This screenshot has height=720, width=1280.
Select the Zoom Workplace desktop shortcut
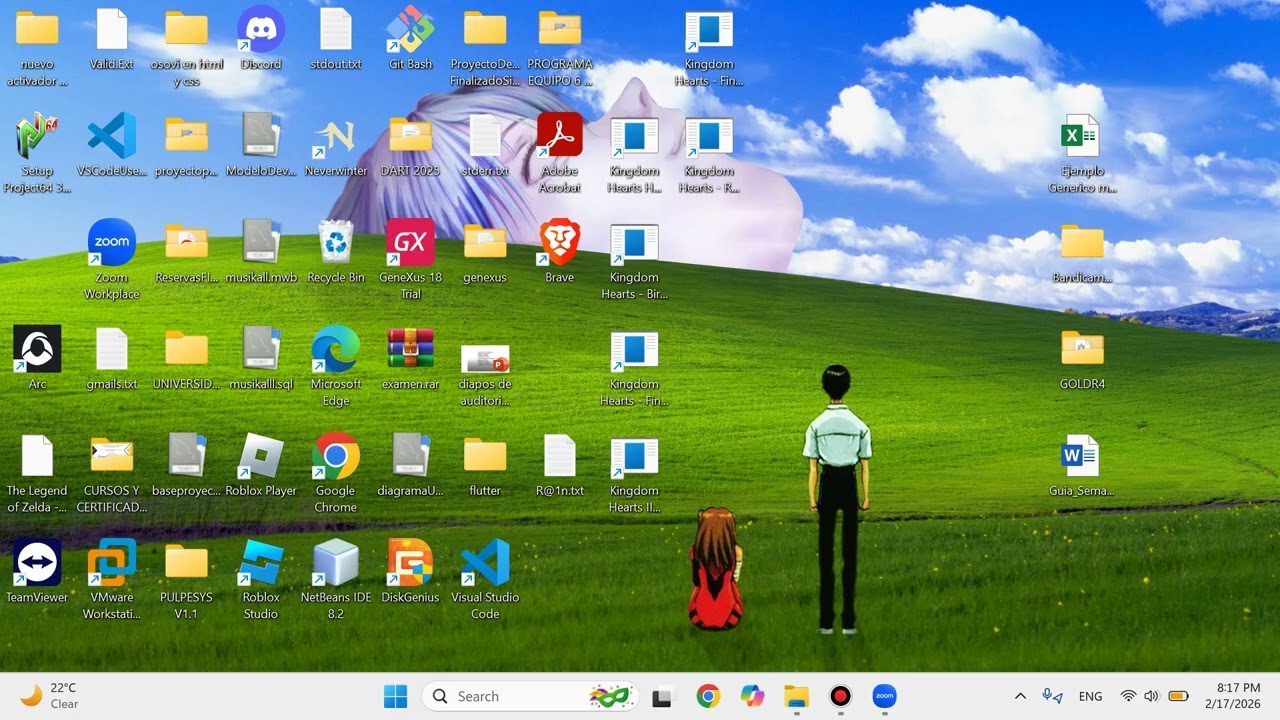pos(112,260)
